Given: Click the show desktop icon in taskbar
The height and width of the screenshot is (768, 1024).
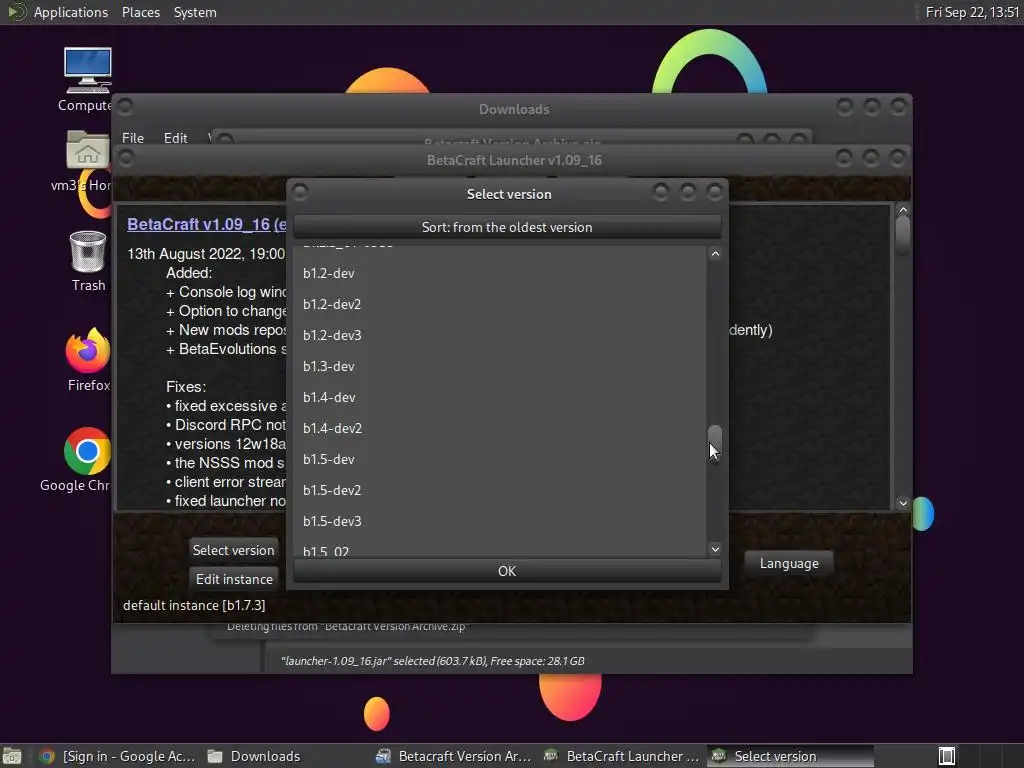Looking at the screenshot, I should click(12, 756).
